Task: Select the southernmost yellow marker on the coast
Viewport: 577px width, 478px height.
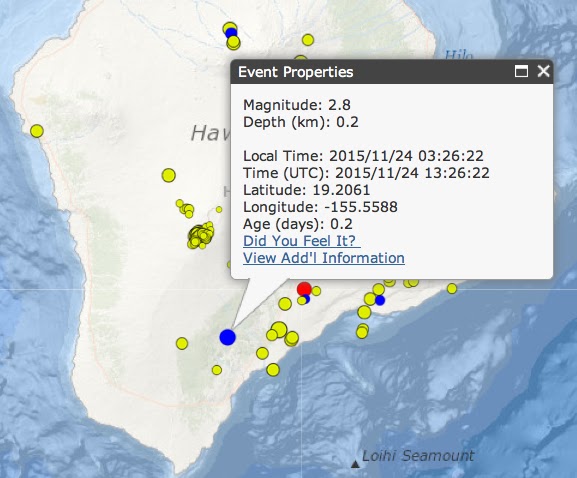Action: tap(273, 370)
